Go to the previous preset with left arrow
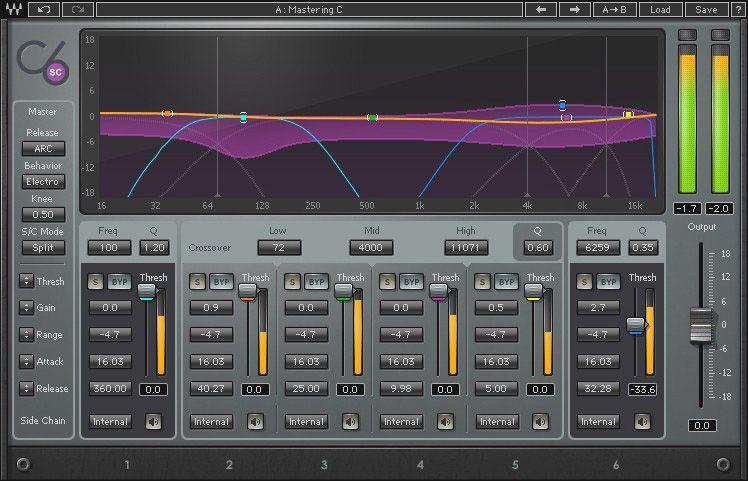 pyautogui.click(x=541, y=10)
